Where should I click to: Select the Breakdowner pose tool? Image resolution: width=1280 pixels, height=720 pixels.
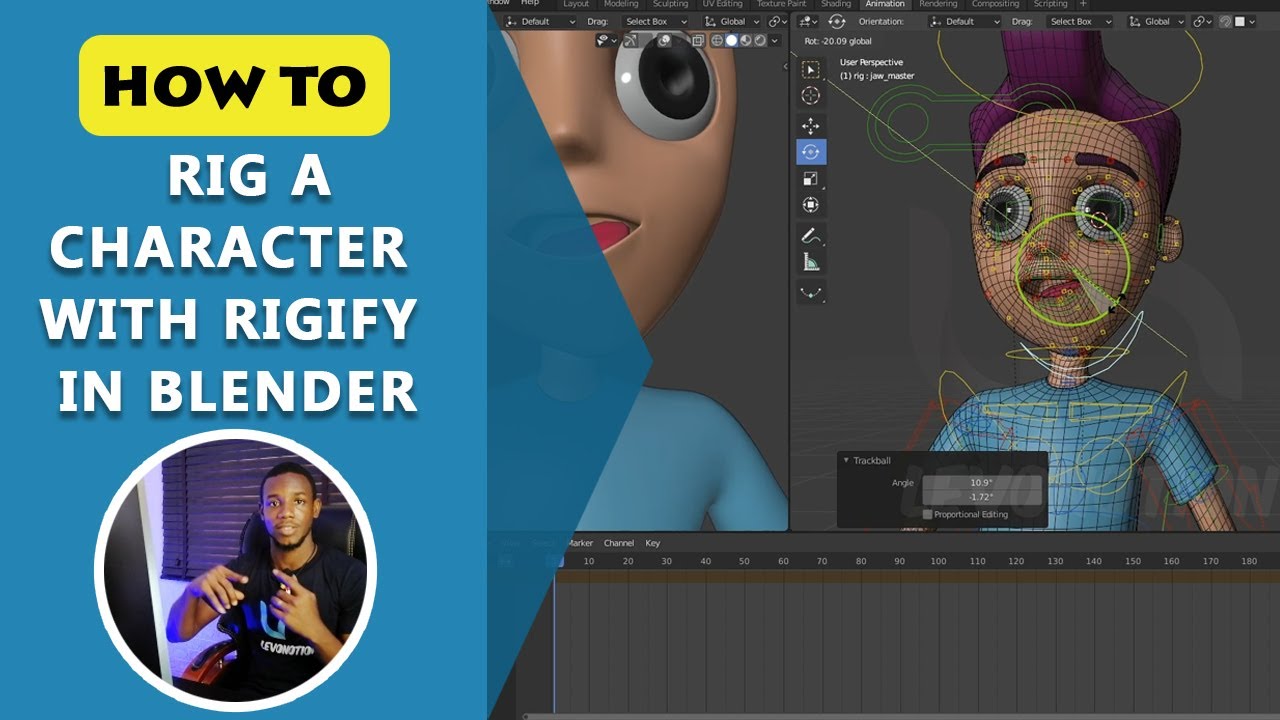pyautogui.click(x=811, y=294)
